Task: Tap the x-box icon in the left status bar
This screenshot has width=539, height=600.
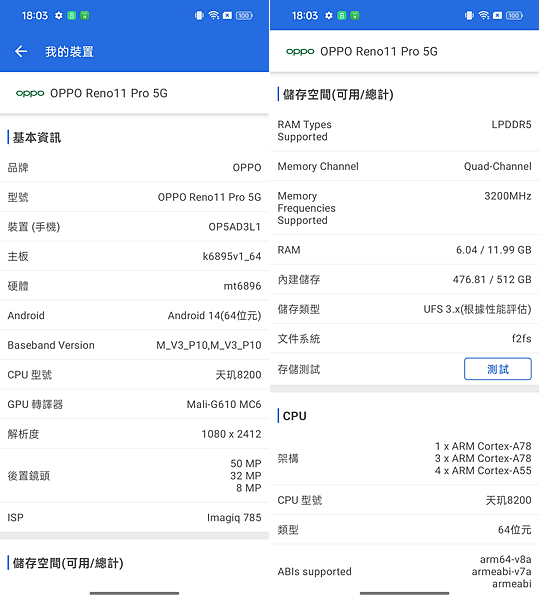Action: (x=227, y=16)
